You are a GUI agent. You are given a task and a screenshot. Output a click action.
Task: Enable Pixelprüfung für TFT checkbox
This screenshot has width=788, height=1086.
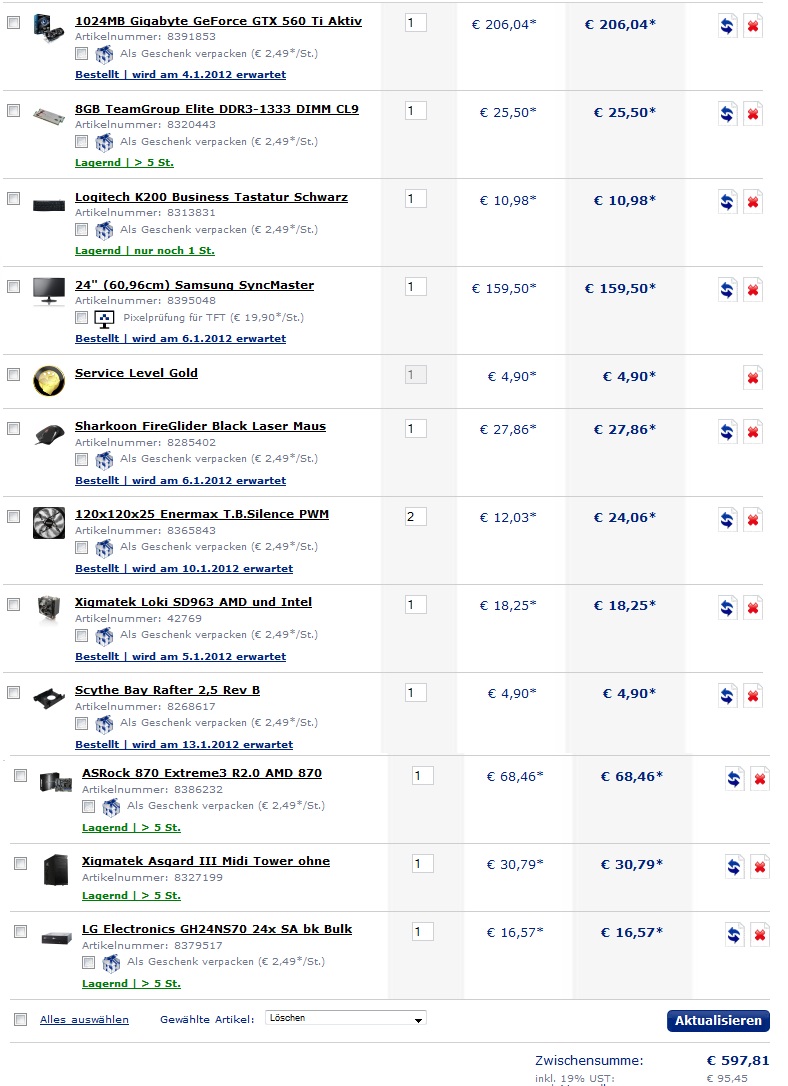click(82, 317)
